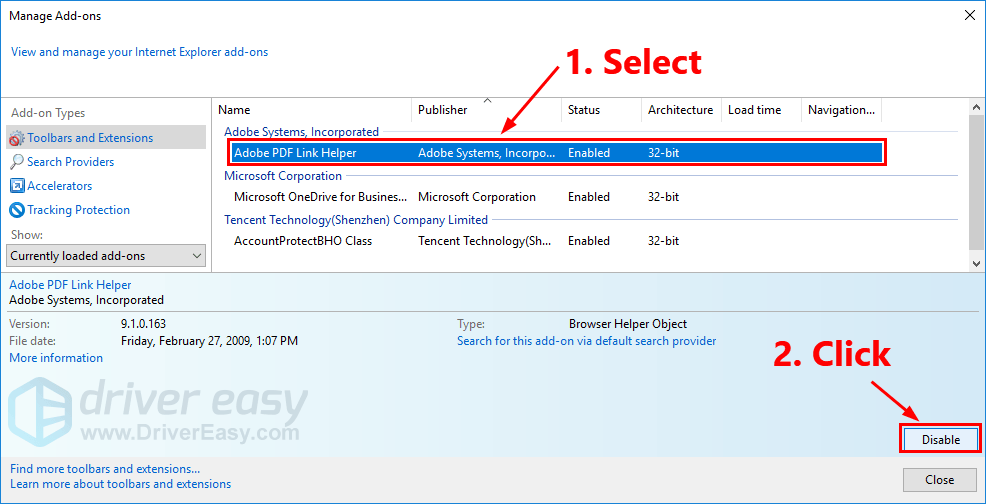Click the Close button at bottom
This screenshot has width=986, height=504.
939,480
